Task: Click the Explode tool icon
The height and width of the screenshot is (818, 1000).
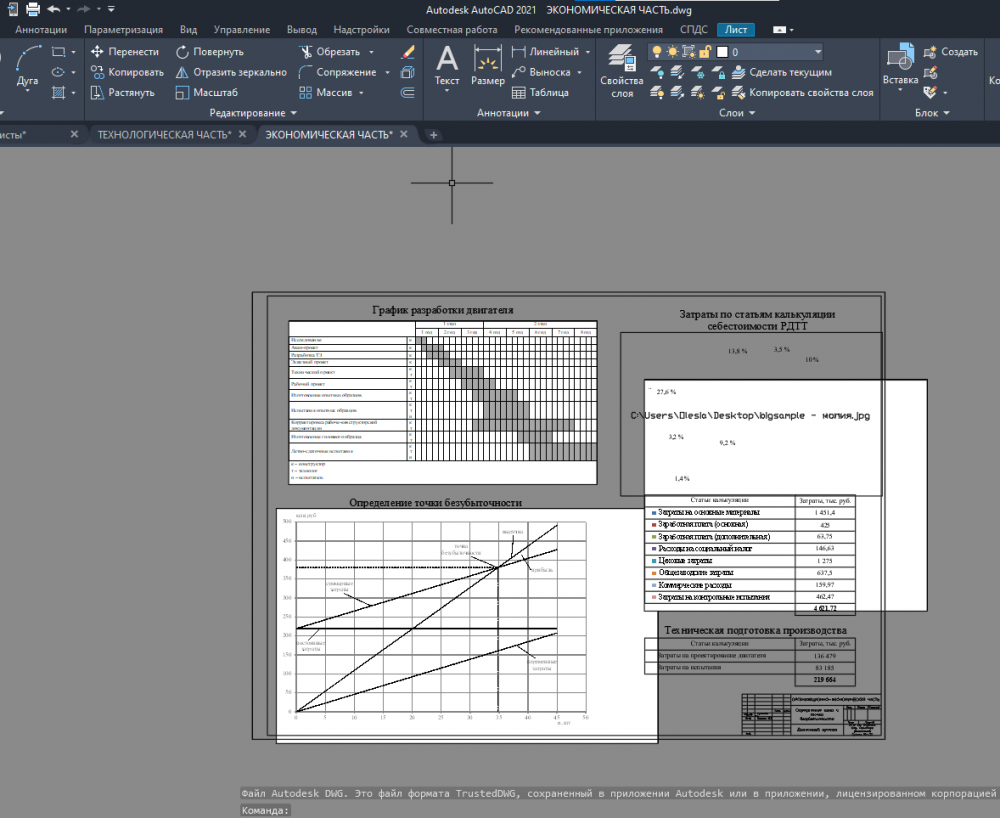Action: pyautogui.click(x=408, y=72)
